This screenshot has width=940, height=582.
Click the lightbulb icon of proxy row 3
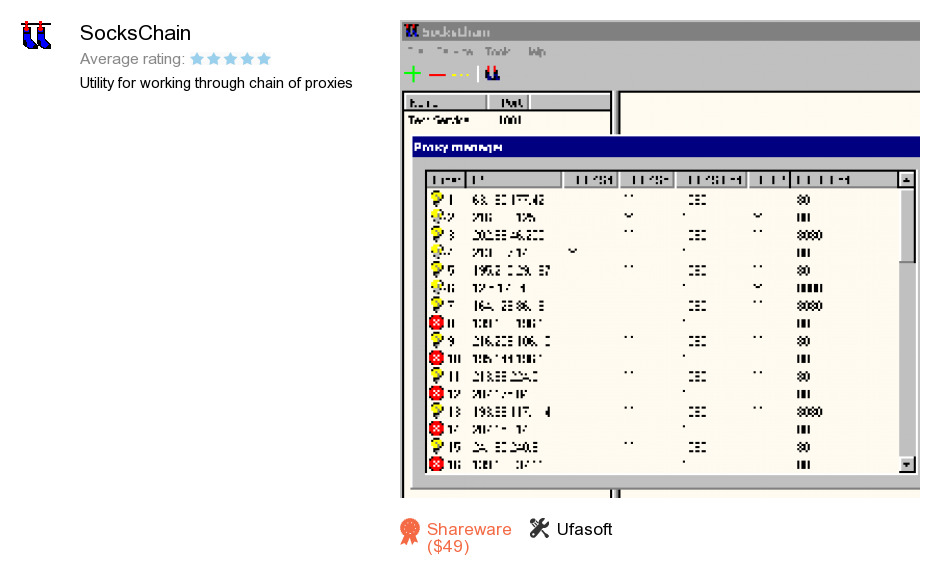pyautogui.click(x=436, y=234)
